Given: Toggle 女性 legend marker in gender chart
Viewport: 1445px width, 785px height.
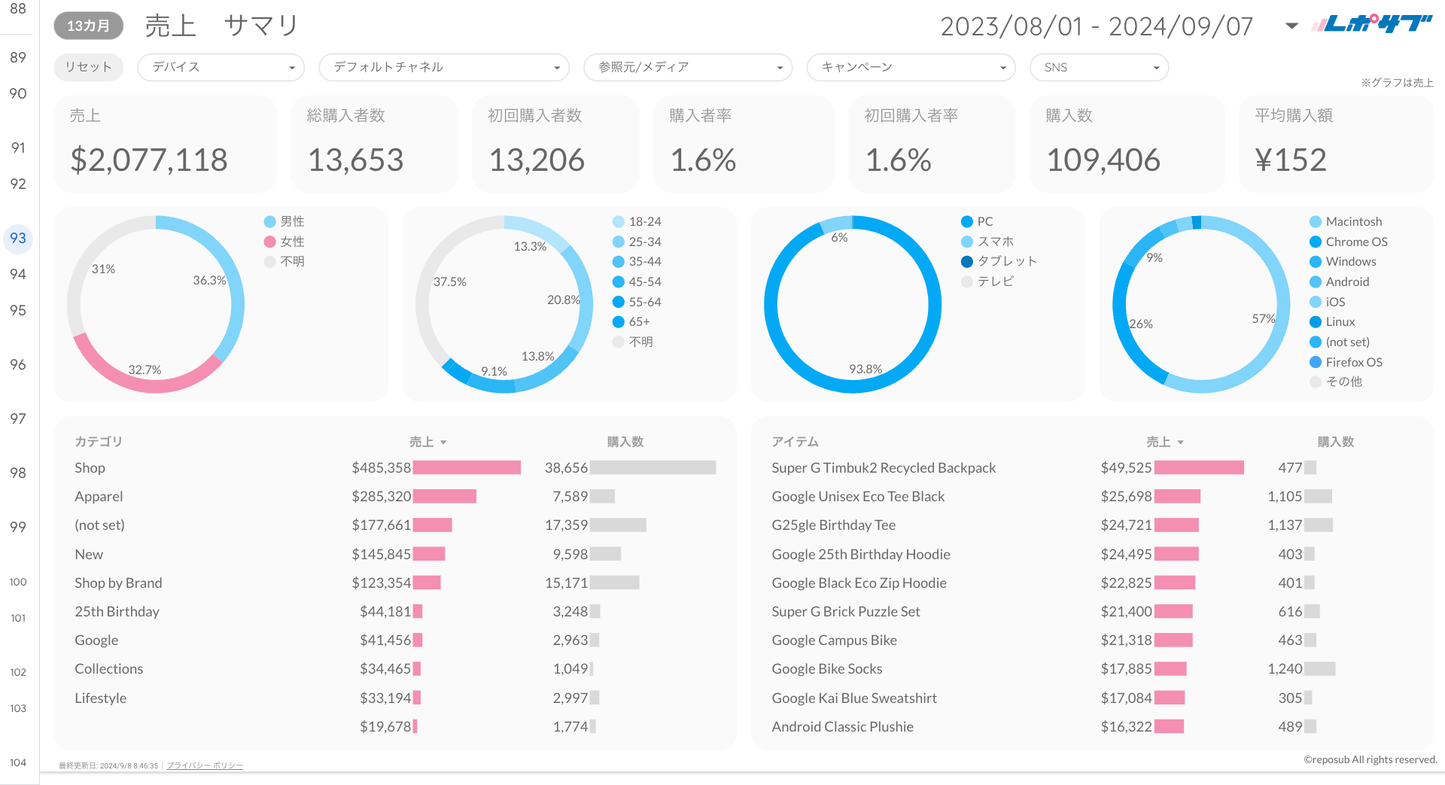Looking at the screenshot, I should (270, 242).
